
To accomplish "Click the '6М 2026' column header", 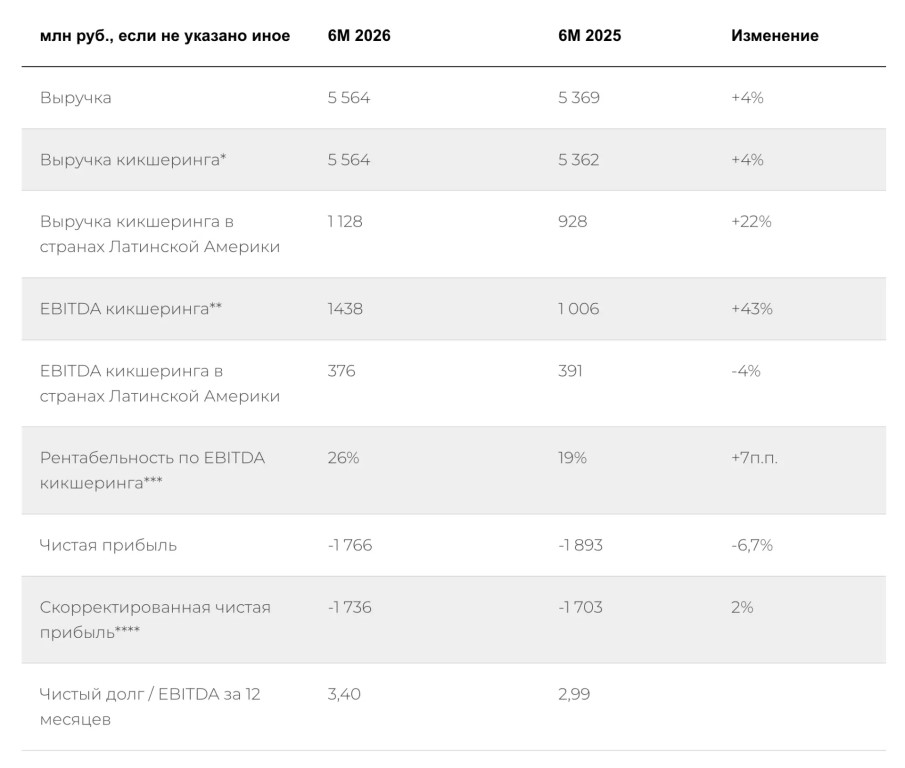I will coord(359,36).
